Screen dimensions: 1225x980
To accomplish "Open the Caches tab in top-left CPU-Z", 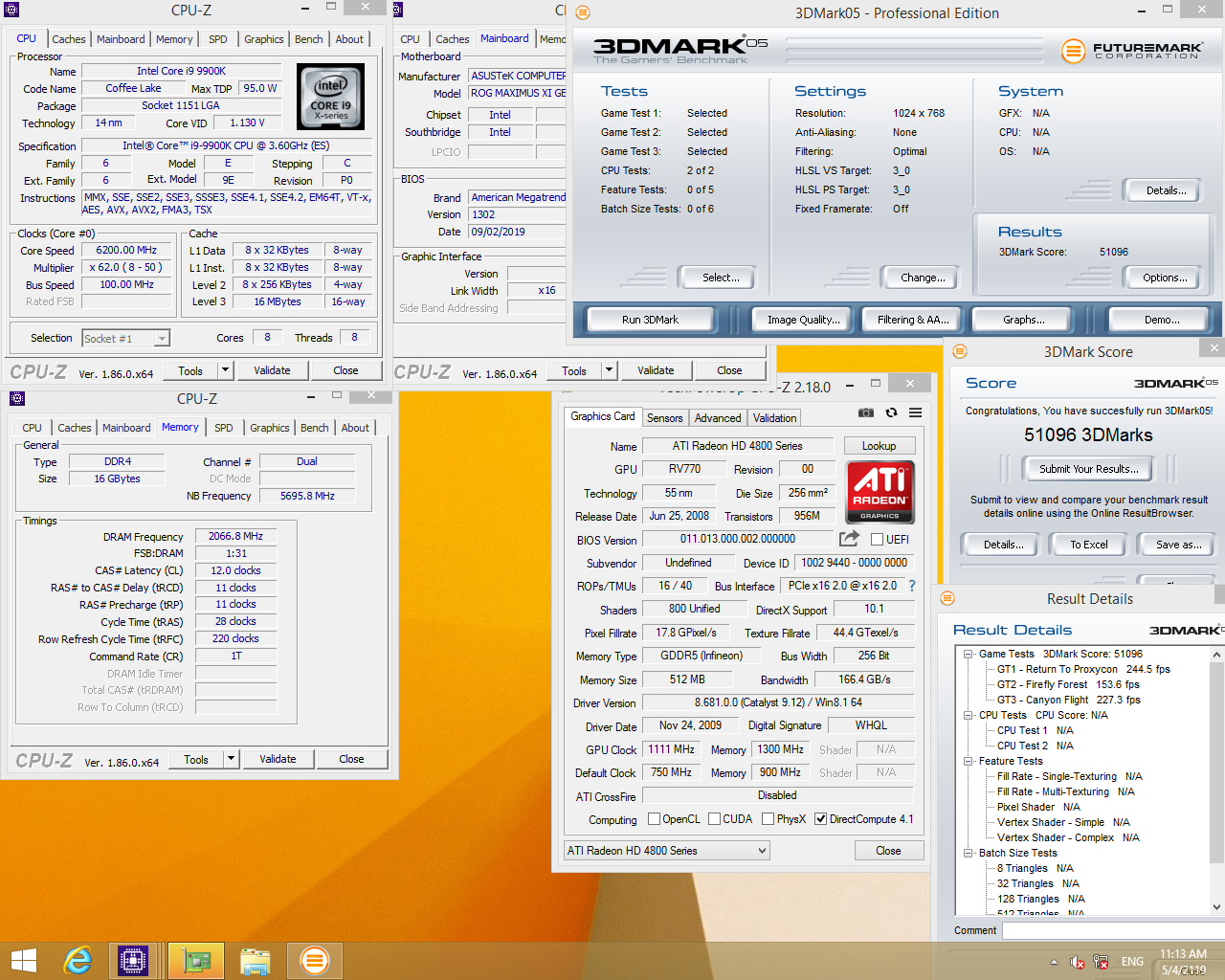I will pyautogui.click(x=69, y=39).
